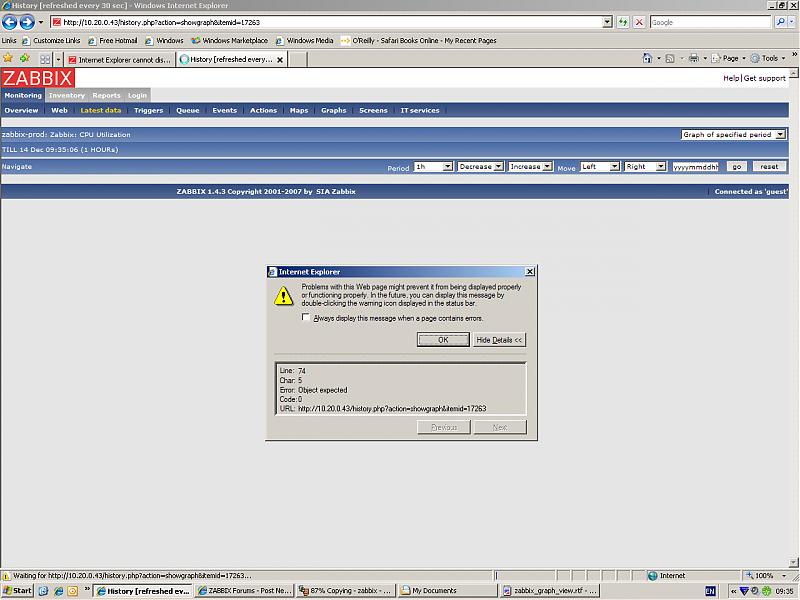800x600 pixels.
Task: Open O'Reilly Safari Books Online link
Action: pyautogui.click(x=419, y=40)
